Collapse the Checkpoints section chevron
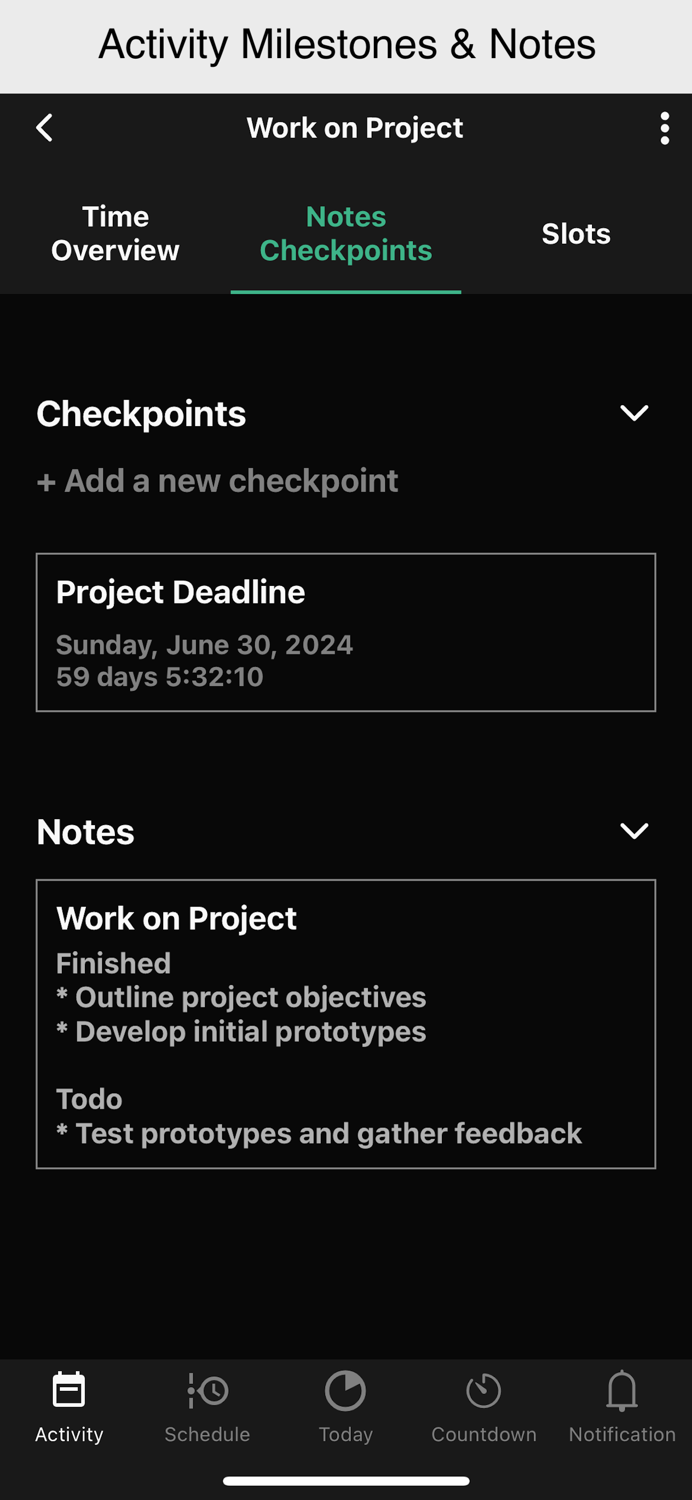 [633, 413]
